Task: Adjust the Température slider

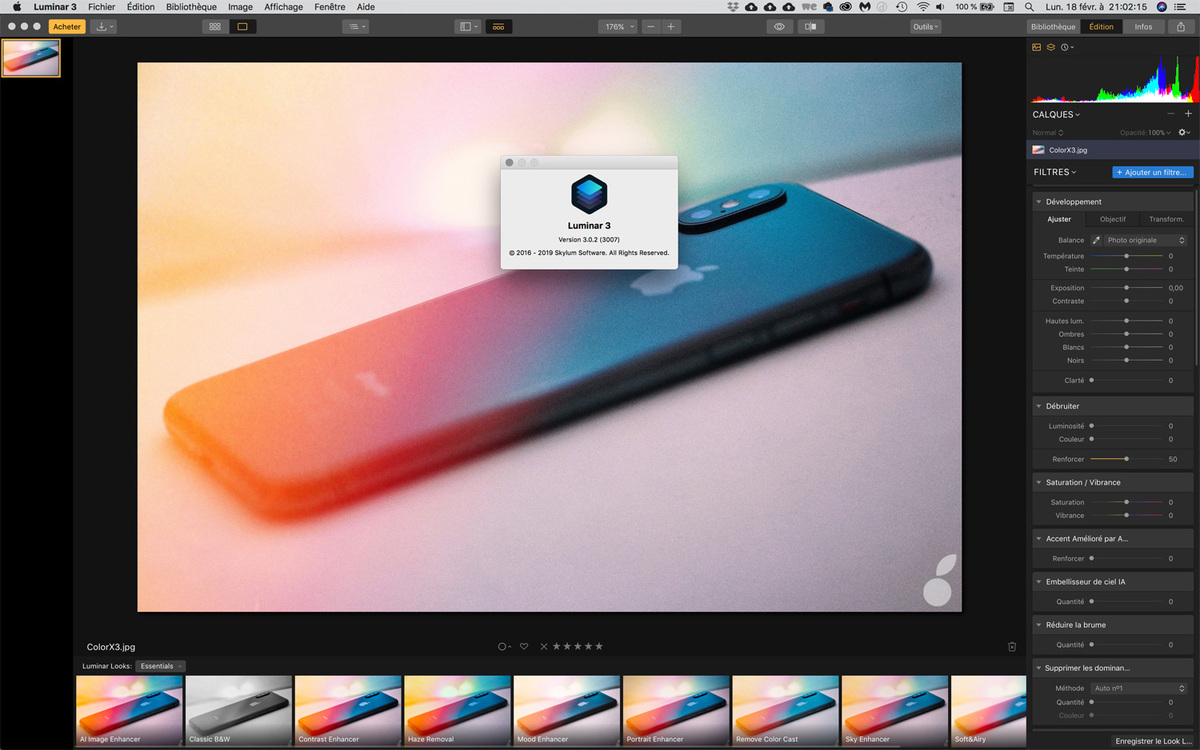Action: pos(1127,256)
